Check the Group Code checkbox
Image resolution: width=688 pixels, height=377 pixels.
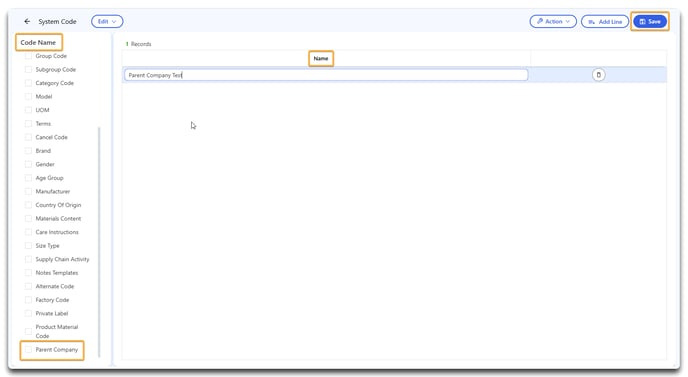29,56
